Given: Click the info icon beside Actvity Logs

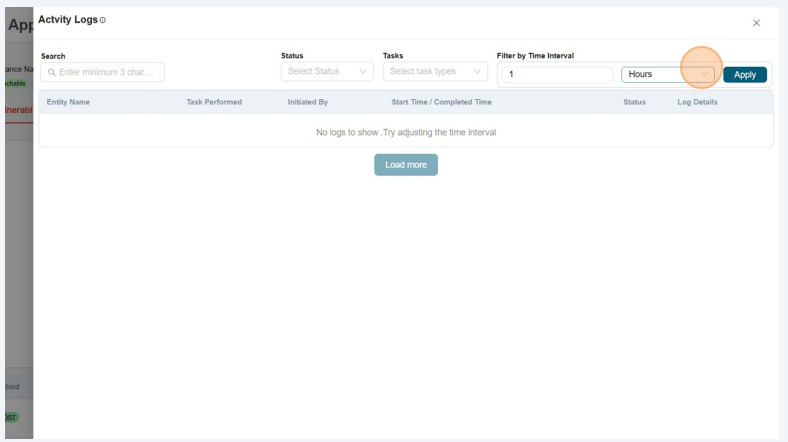Looking at the screenshot, I should (103, 20).
